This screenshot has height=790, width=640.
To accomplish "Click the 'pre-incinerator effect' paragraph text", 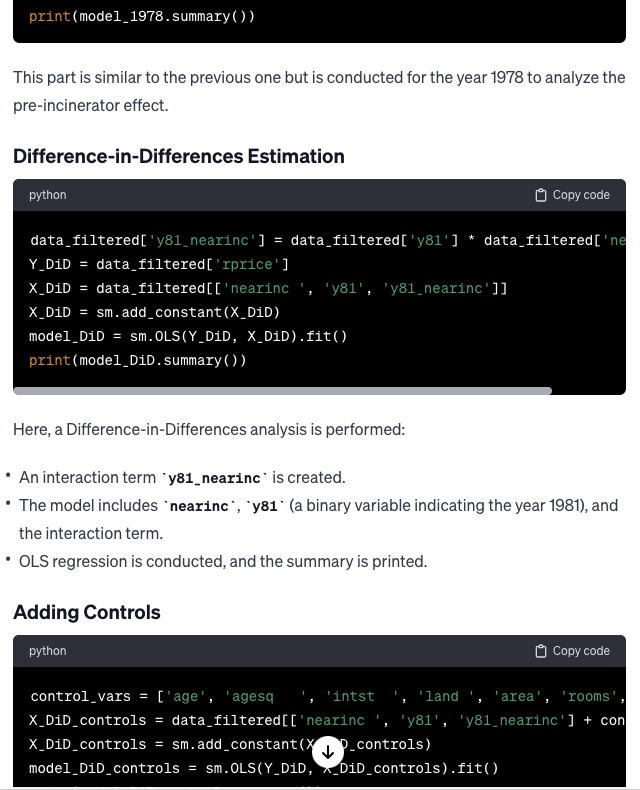I will point(91,105).
